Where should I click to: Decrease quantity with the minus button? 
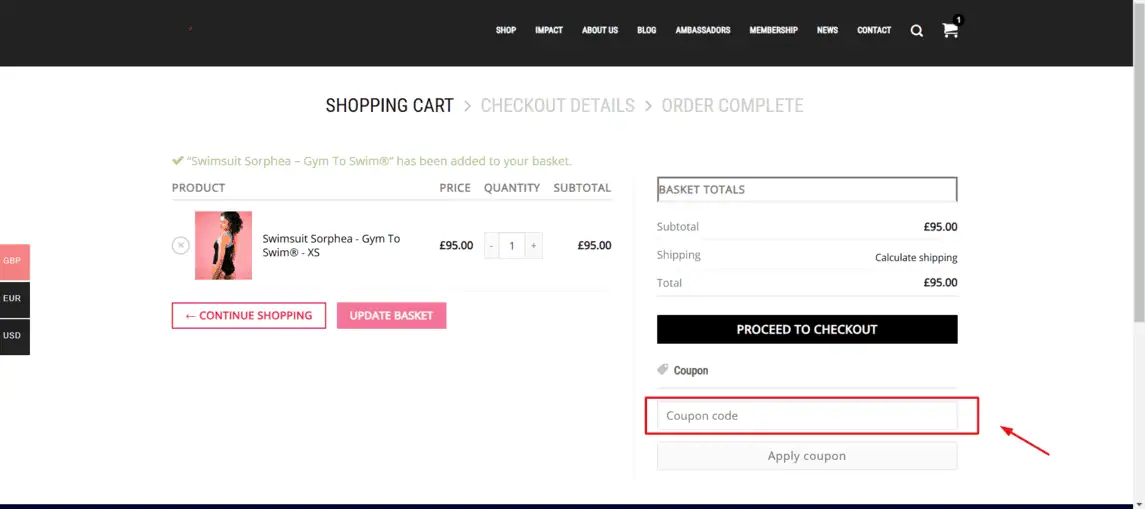pos(491,245)
